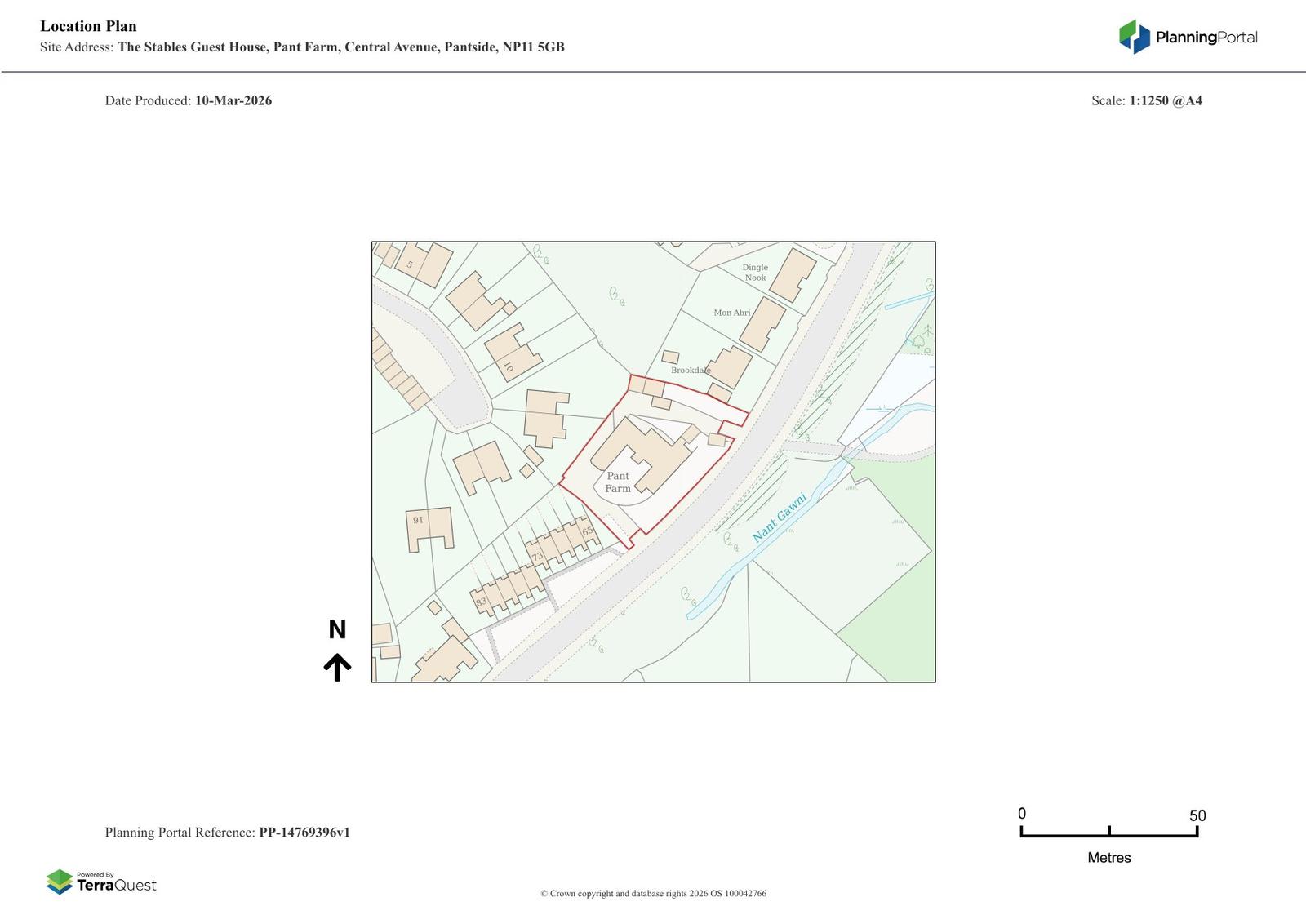Click the Scale 1:1250 @A4 text
This screenshot has height=924, width=1306.
(1146, 101)
